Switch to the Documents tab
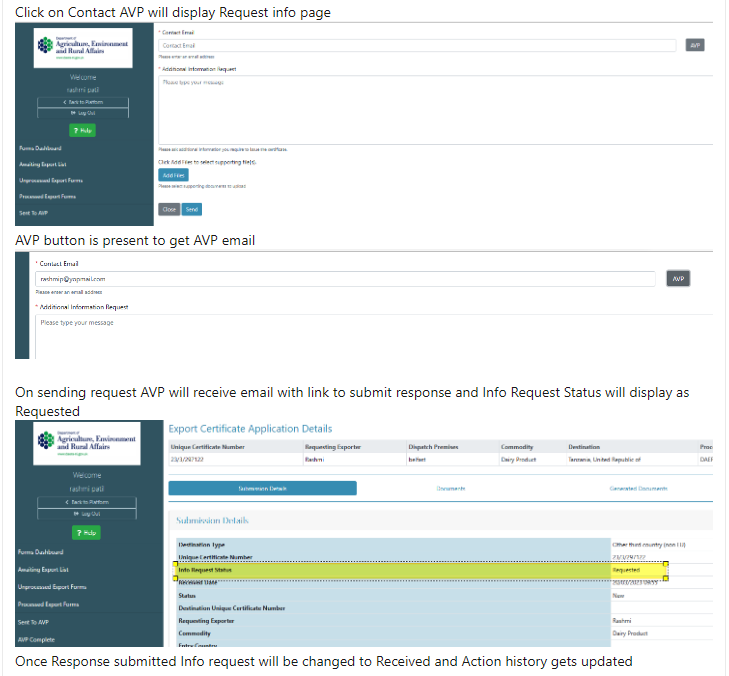Image resolution: width=729 pixels, height=676 pixels. pos(451,488)
